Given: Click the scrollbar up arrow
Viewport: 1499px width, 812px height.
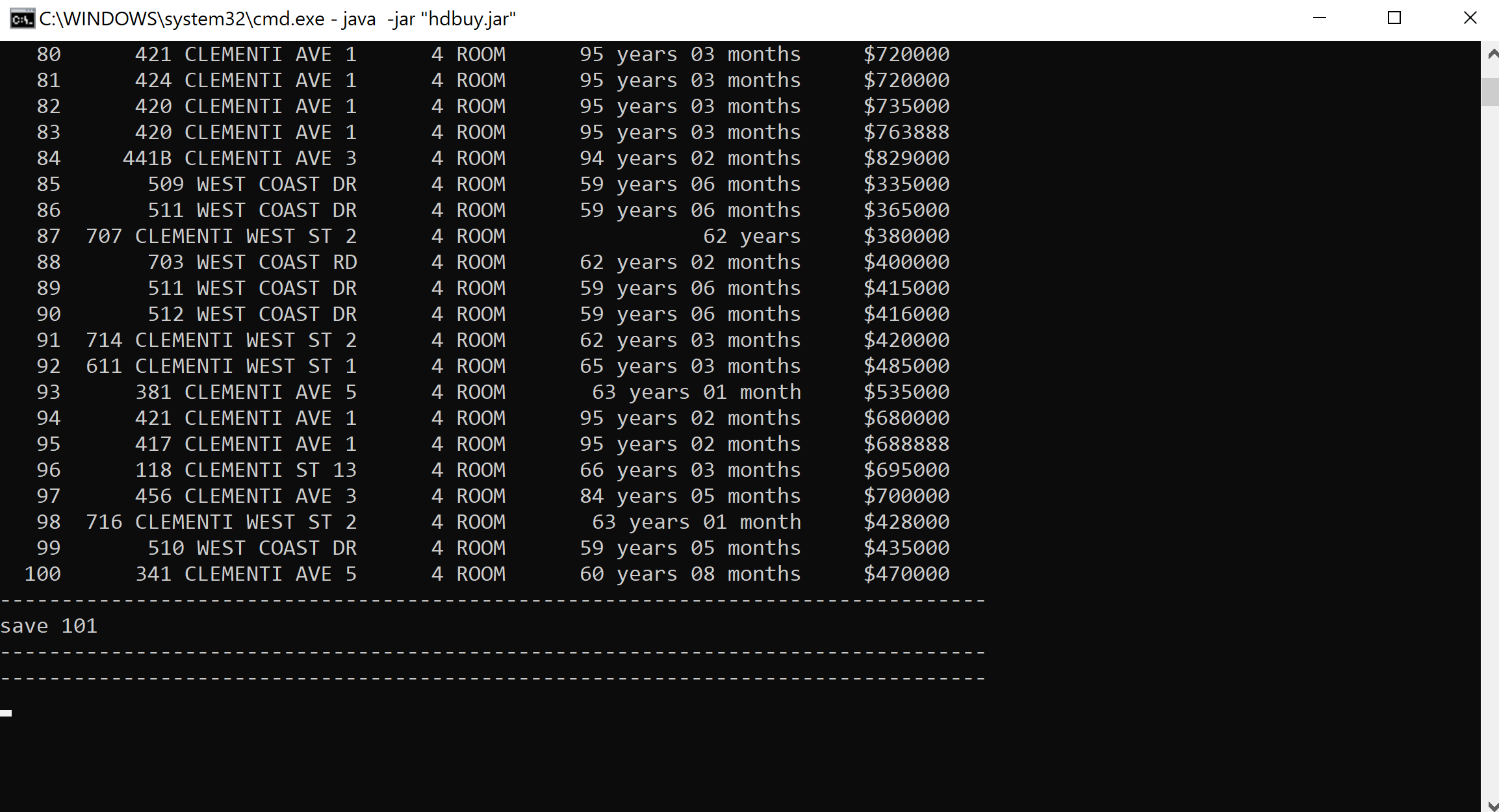Looking at the screenshot, I should 1492,55.
